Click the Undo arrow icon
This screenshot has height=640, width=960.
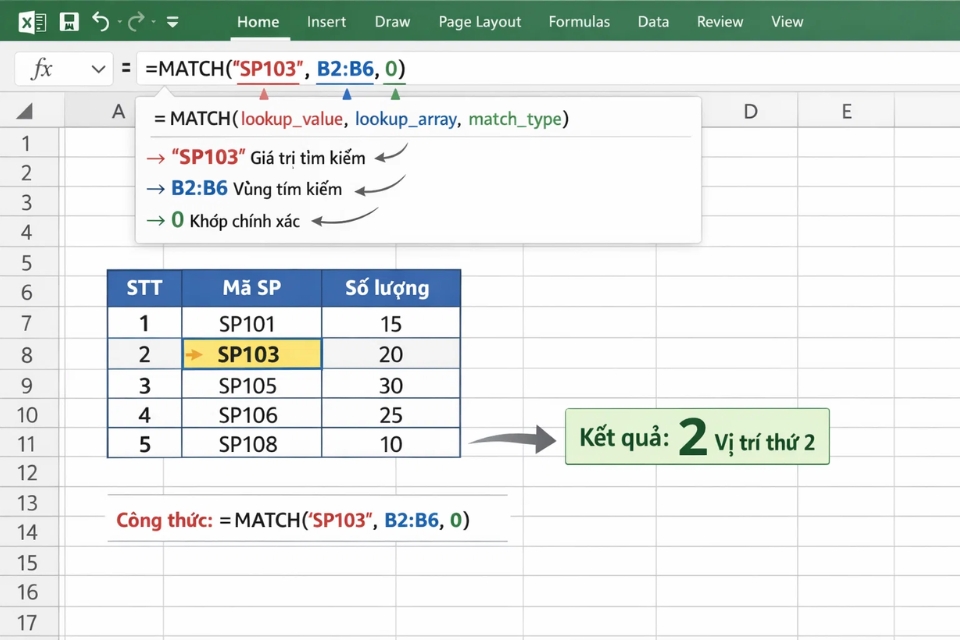point(103,19)
